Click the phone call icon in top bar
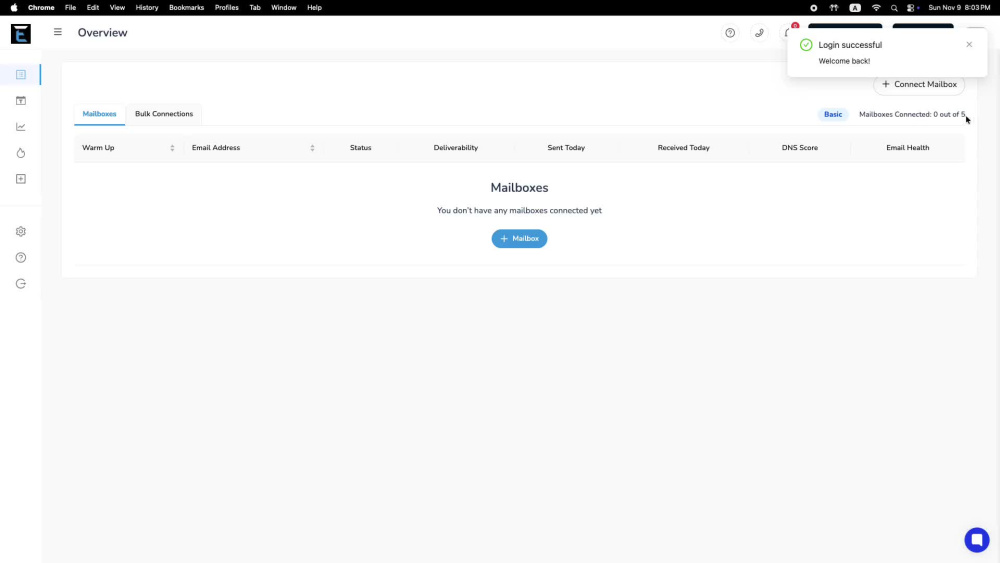The height and width of the screenshot is (563, 1000). [759, 33]
